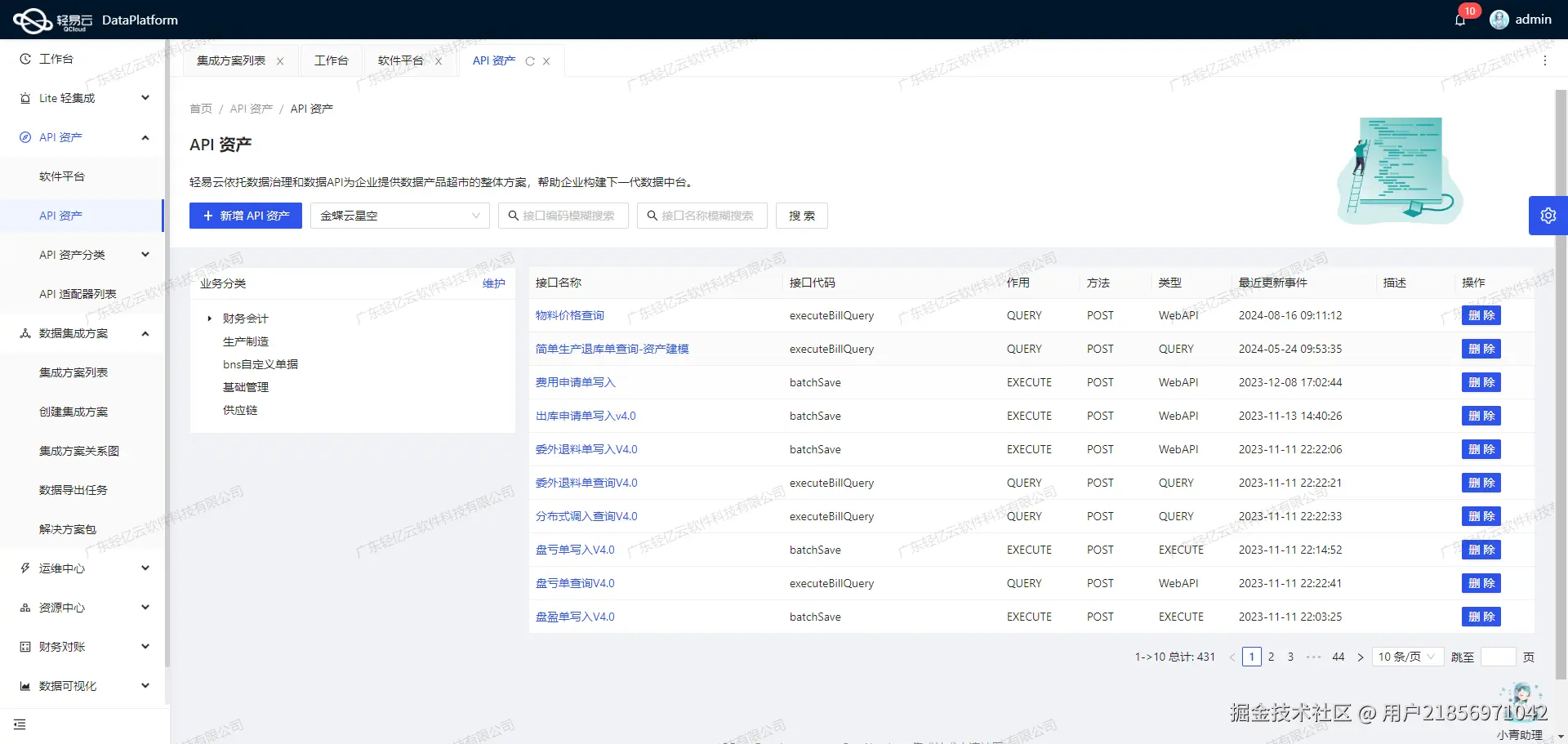1568x744 pixels.
Task: Click the 数据集成方案 sidebar icon
Action: click(24, 333)
